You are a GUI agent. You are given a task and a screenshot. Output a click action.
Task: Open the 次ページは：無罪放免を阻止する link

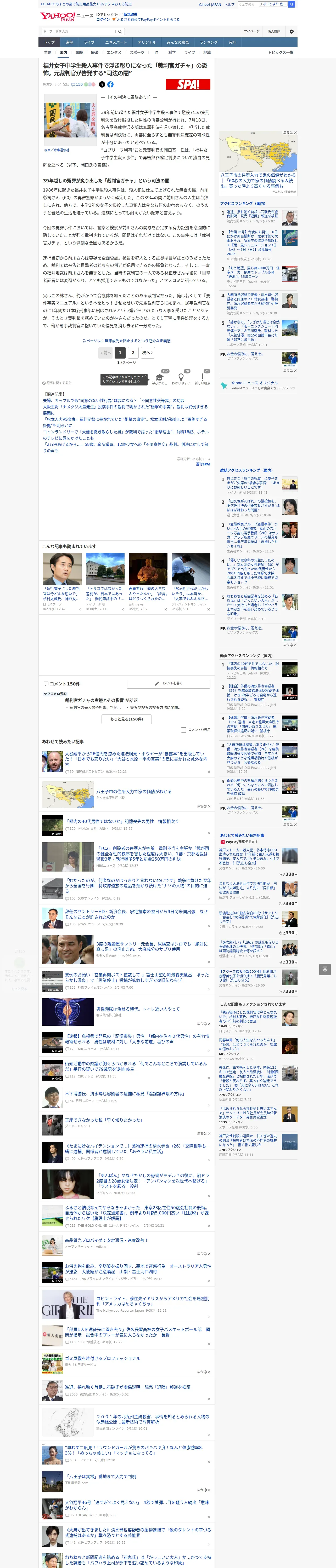pyautogui.click(x=127, y=341)
